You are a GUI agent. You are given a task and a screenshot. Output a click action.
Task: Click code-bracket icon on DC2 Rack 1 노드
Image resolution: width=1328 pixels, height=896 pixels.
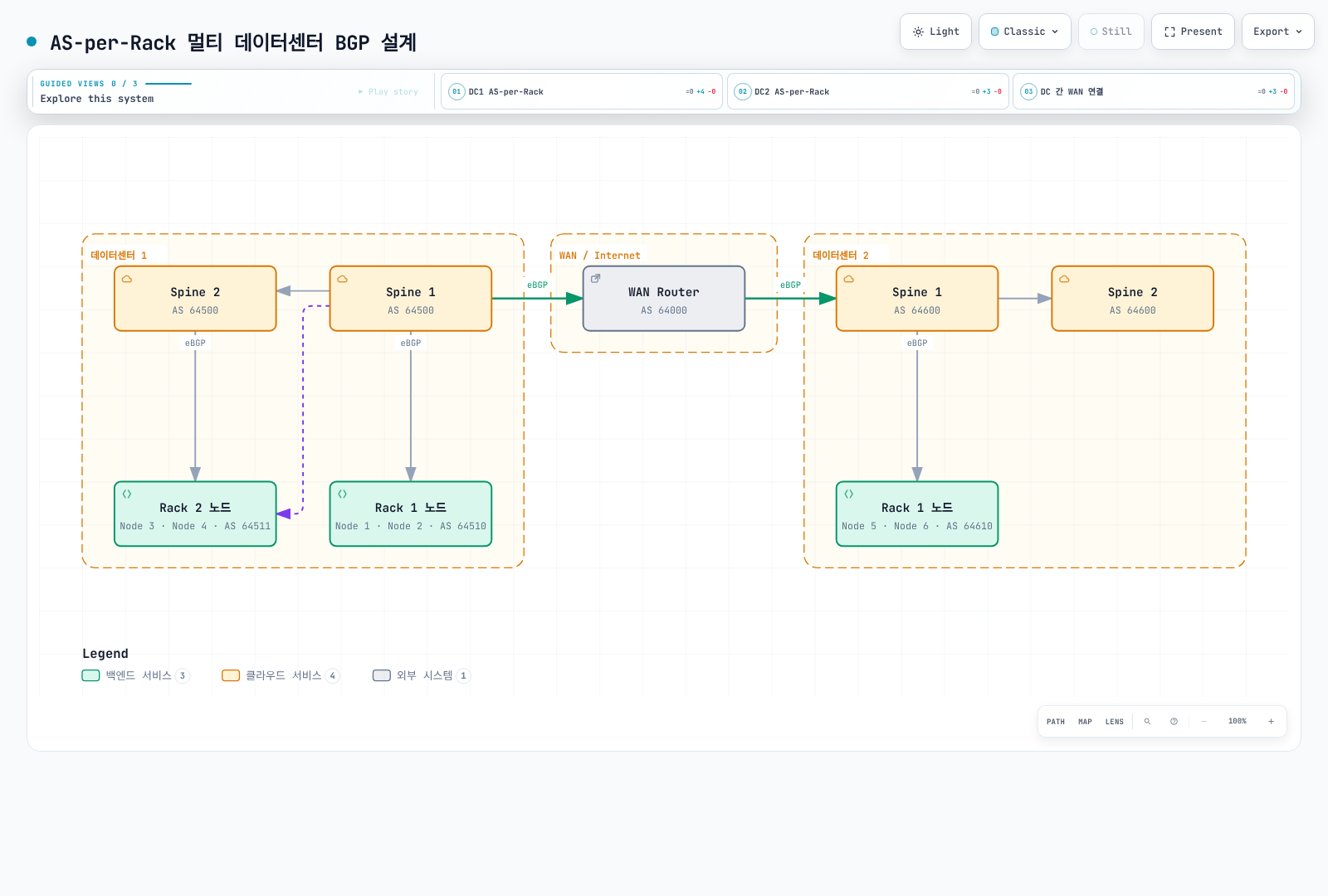pyautogui.click(x=848, y=494)
